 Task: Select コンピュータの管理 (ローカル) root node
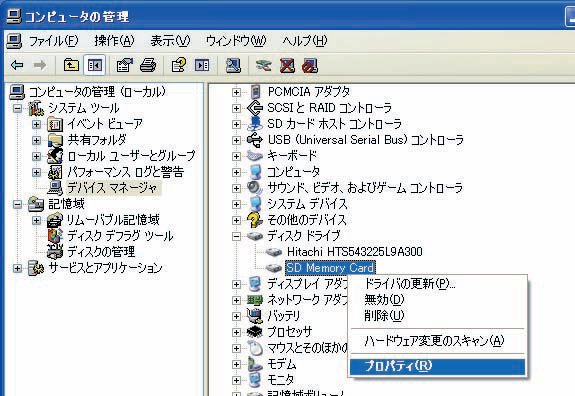[97, 92]
